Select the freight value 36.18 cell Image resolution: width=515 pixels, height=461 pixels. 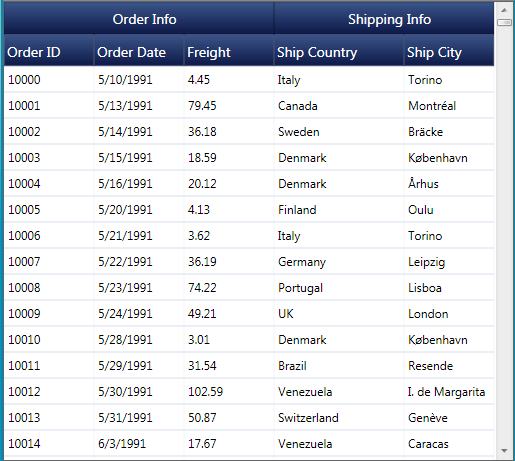point(229,131)
